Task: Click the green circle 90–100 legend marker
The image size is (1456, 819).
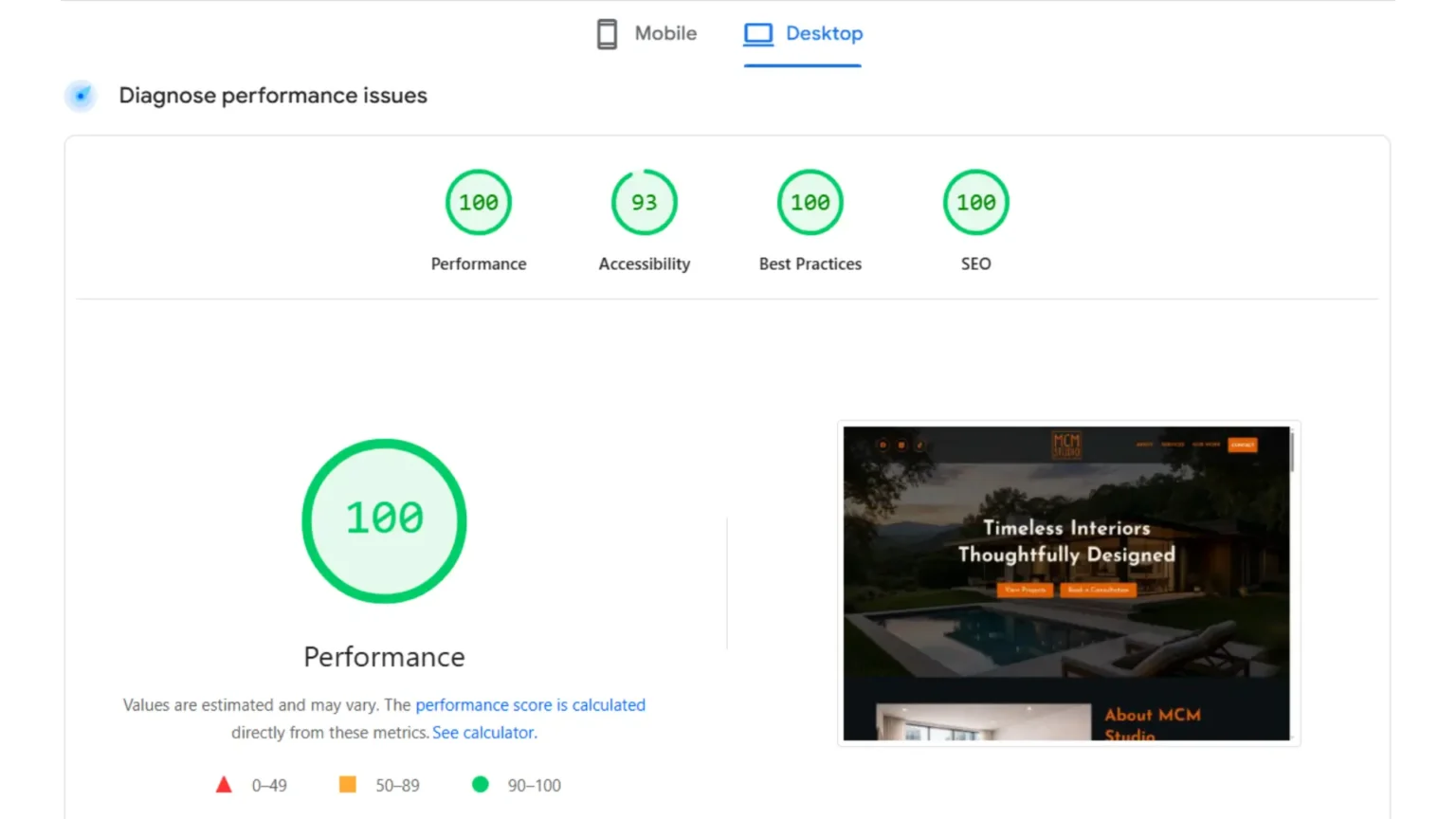Action: pyautogui.click(x=481, y=785)
